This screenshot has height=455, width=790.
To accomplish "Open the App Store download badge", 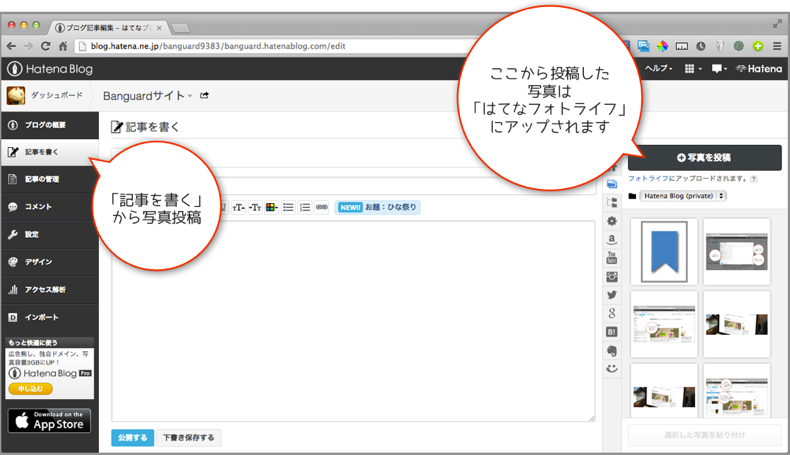I will [49, 420].
